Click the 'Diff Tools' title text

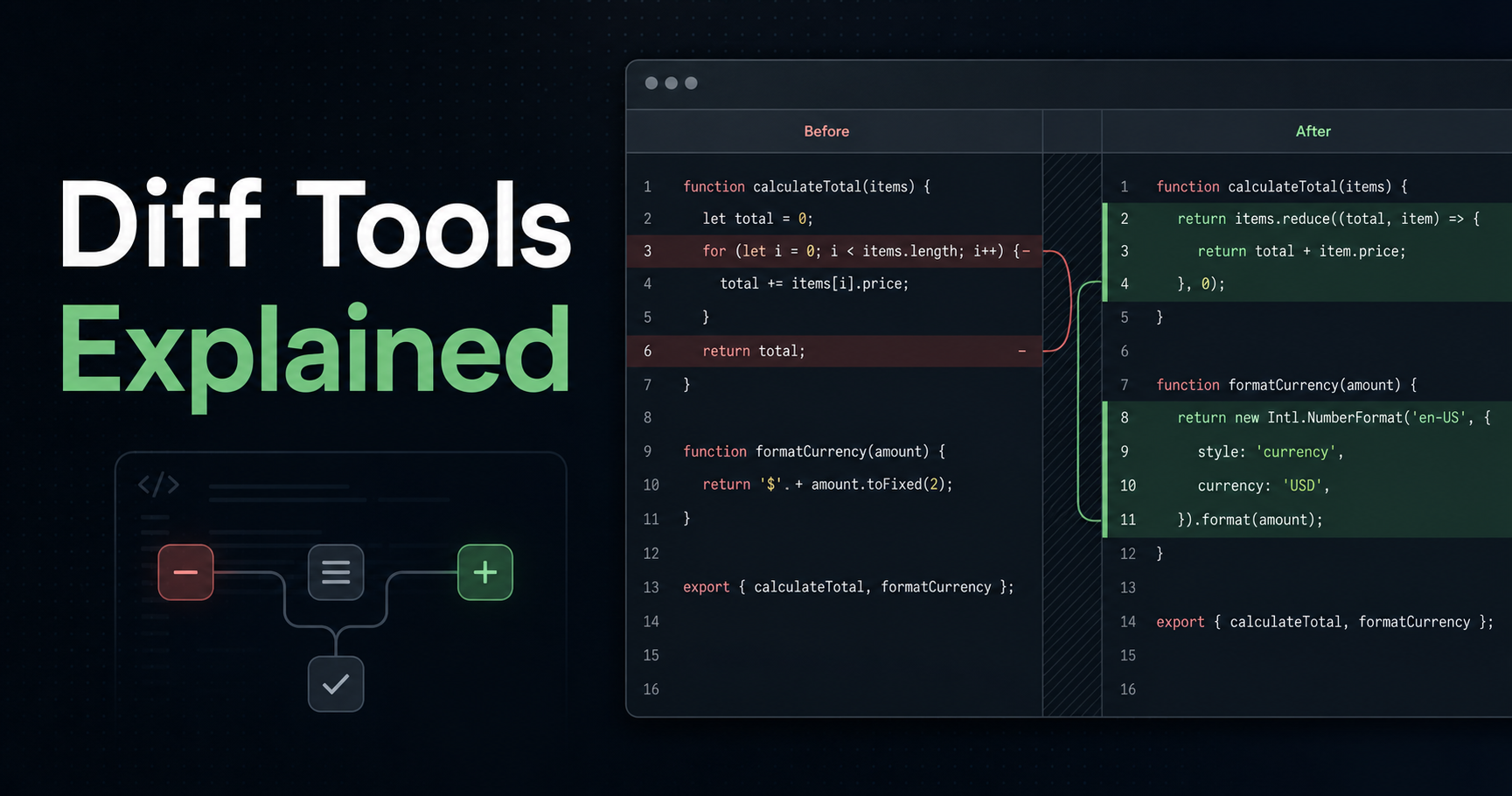point(316,223)
